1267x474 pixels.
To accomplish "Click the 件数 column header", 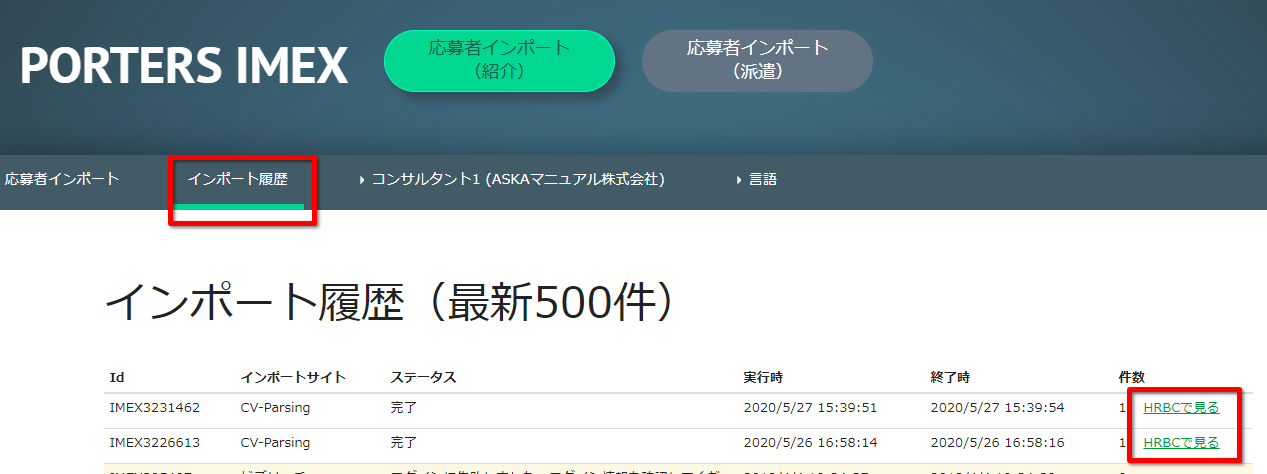I will [1131, 378].
